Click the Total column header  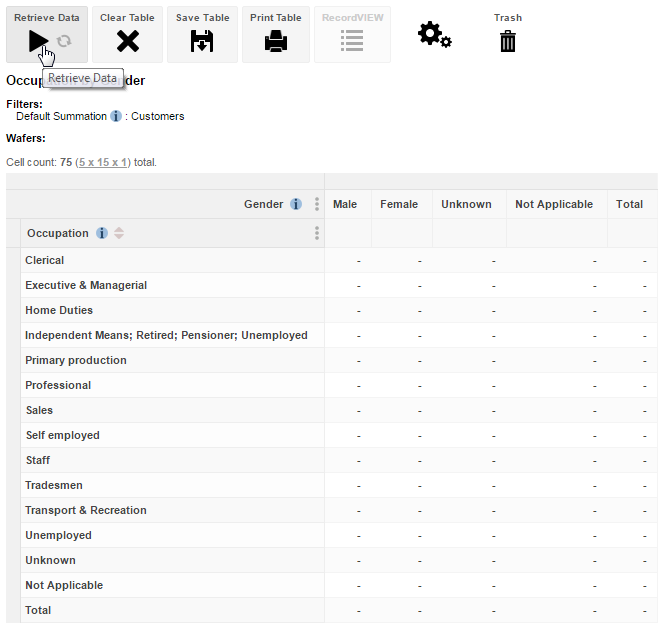pyautogui.click(x=629, y=204)
